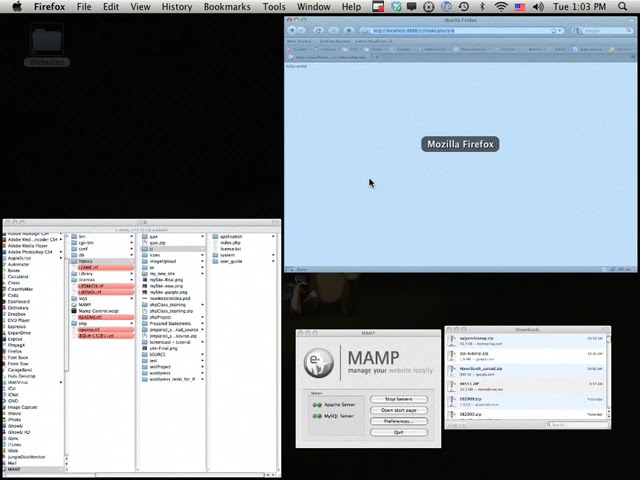Select first zip file in Downloads list

(525, 341)
